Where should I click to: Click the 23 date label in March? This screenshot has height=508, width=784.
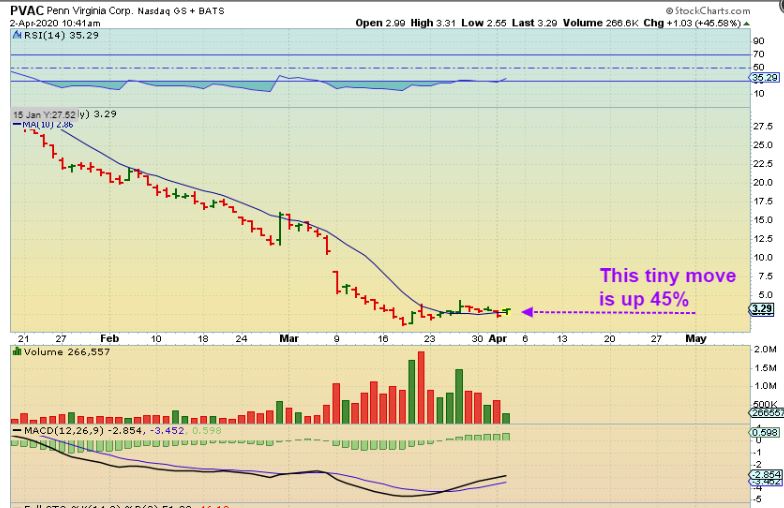(430, 338)
